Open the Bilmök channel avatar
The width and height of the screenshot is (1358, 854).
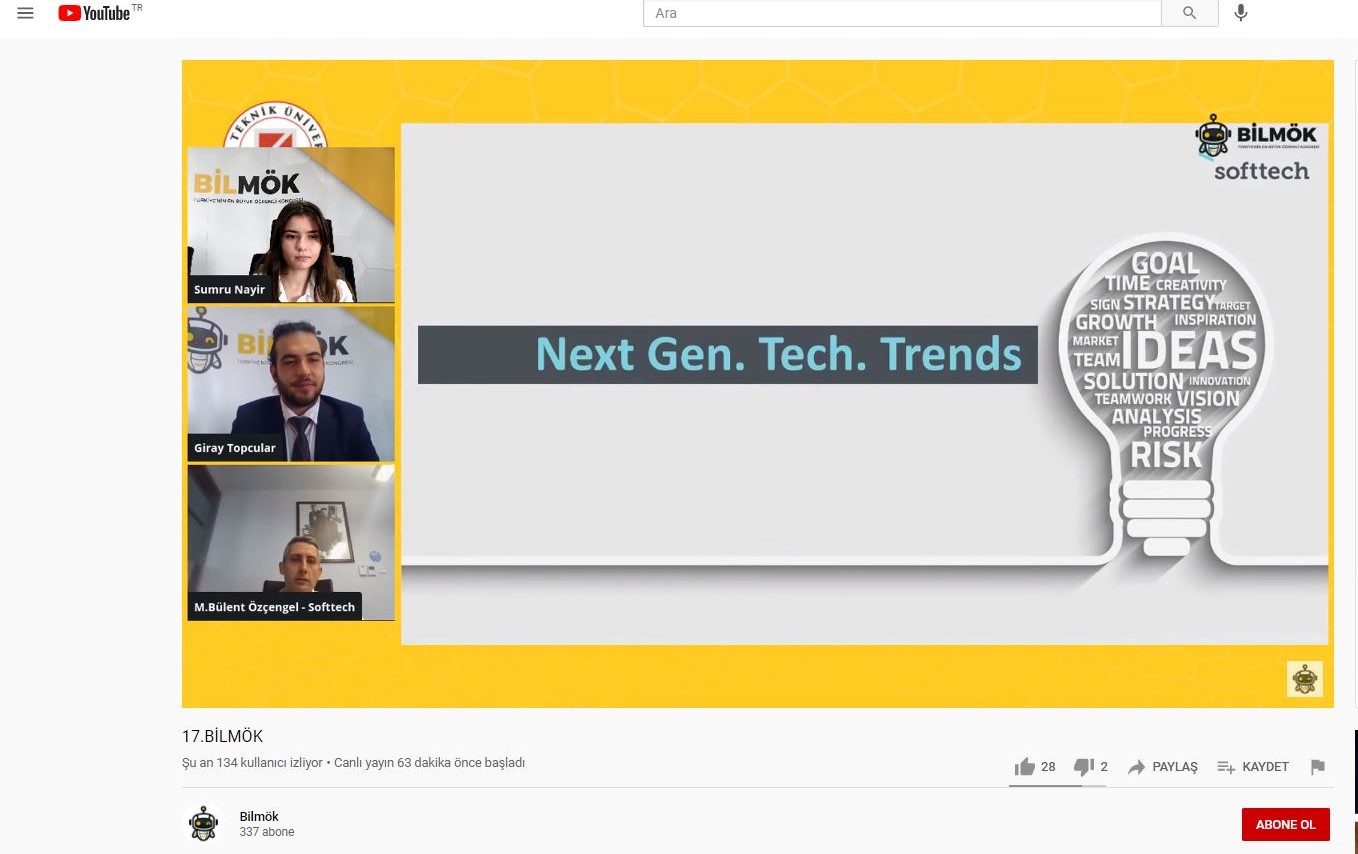point(204,824)
